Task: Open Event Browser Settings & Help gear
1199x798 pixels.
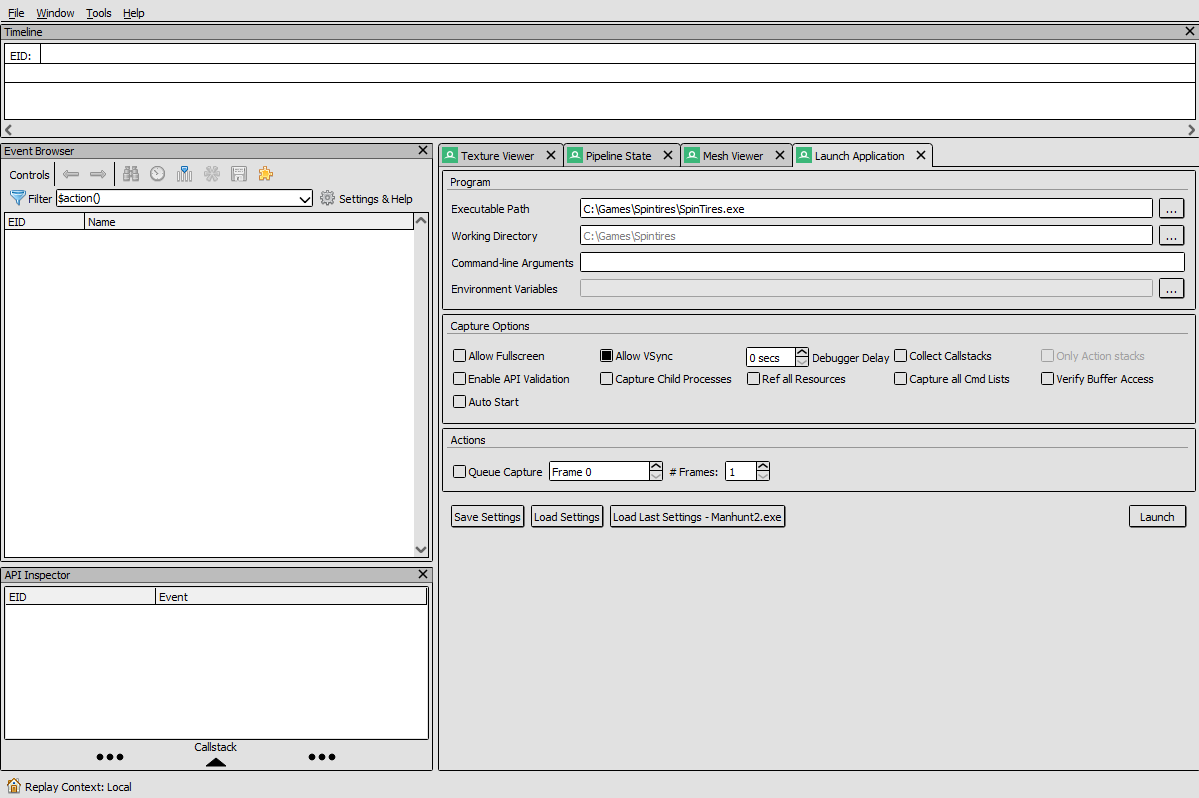Action: 327,199
